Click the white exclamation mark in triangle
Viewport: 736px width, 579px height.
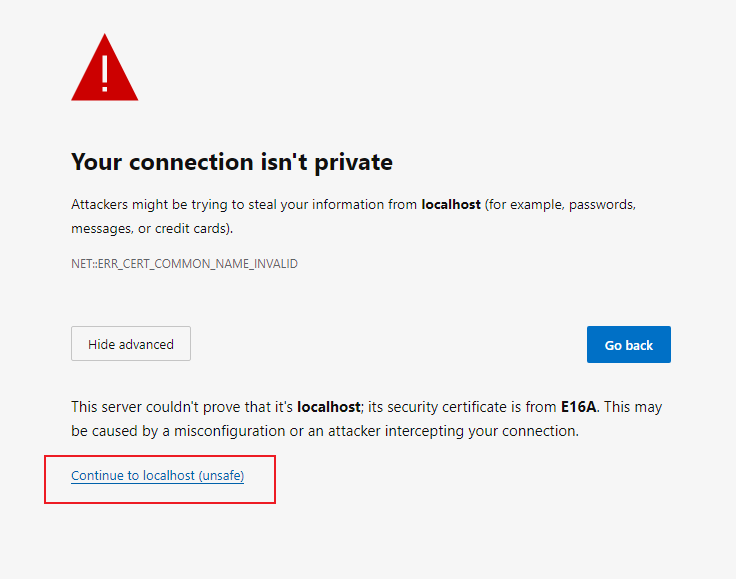coord(104,72)
